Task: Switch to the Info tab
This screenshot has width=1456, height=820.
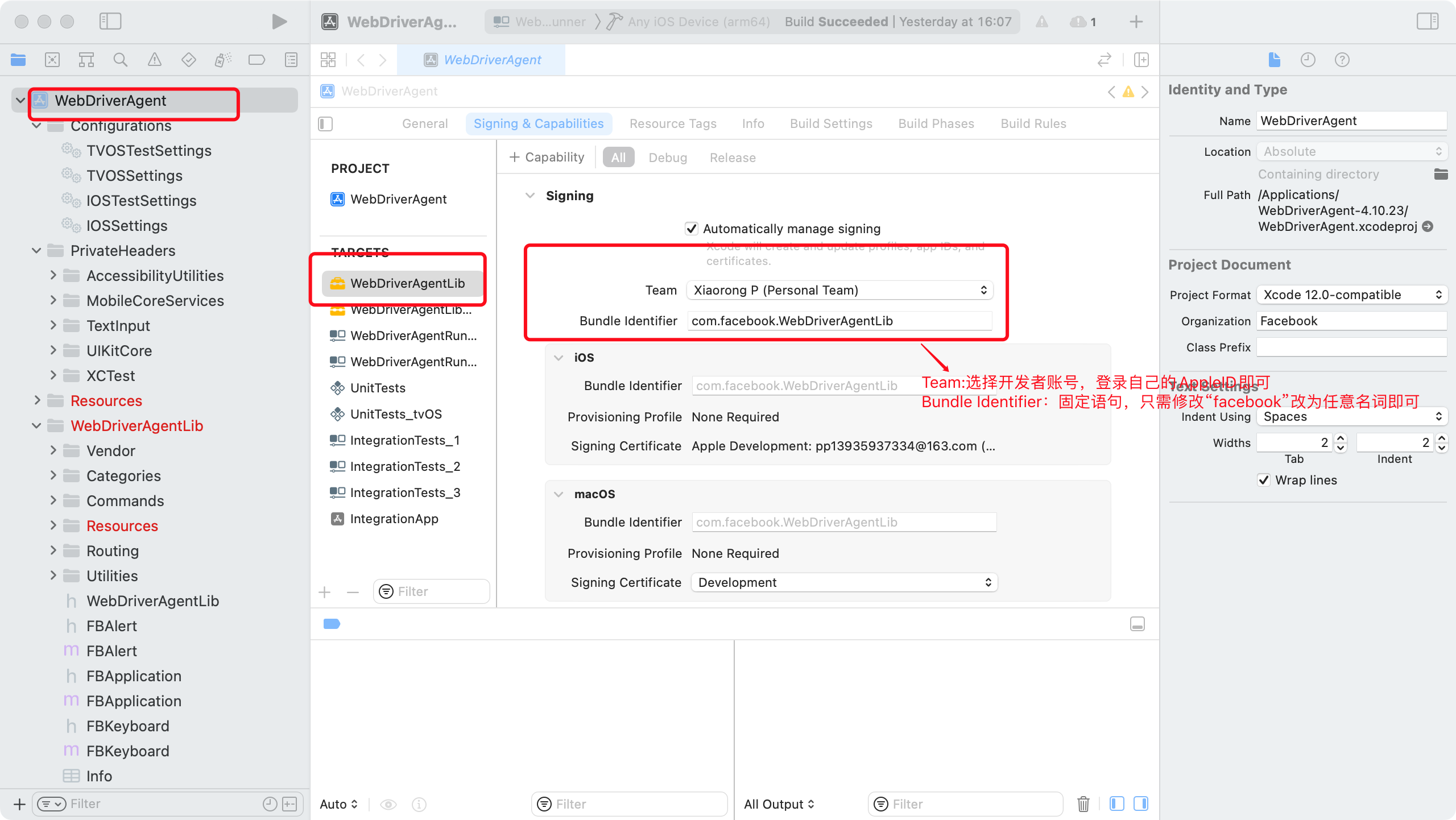Action: click(753, 123)
